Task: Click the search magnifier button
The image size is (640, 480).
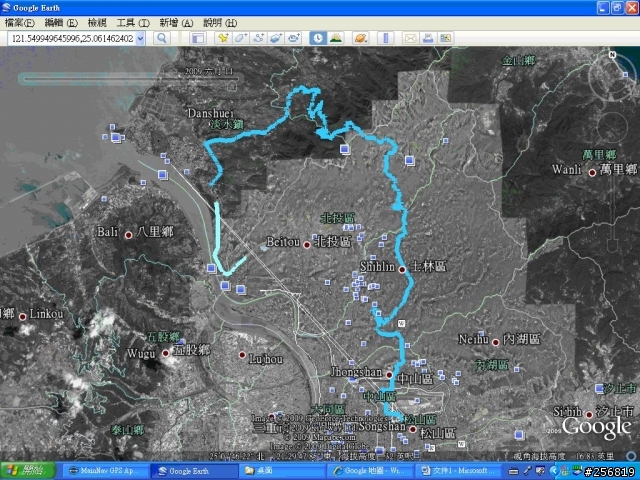Action: click(x=162, y=38)
